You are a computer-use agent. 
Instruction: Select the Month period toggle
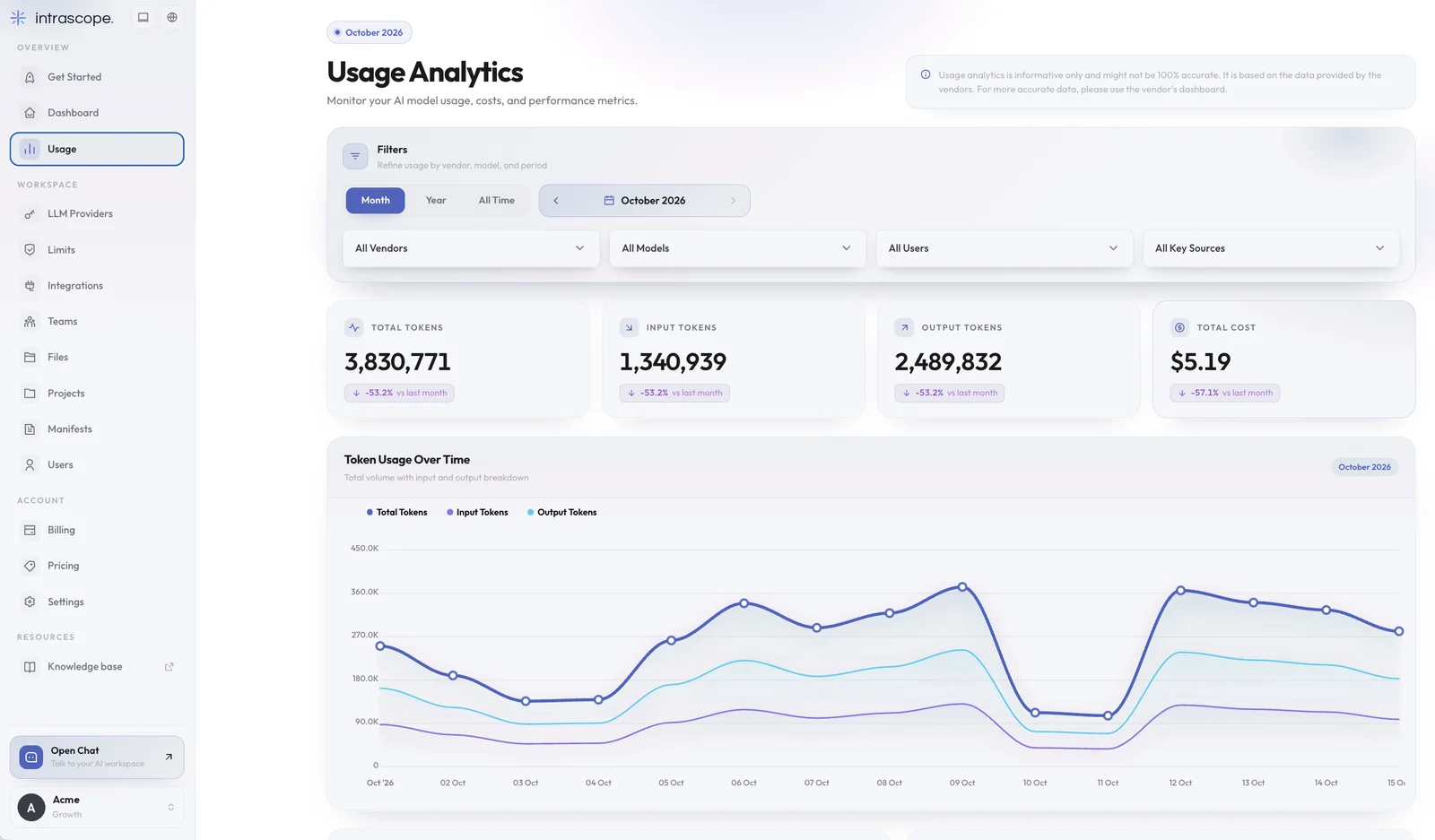pyautogui.click(x=375, y=200)
